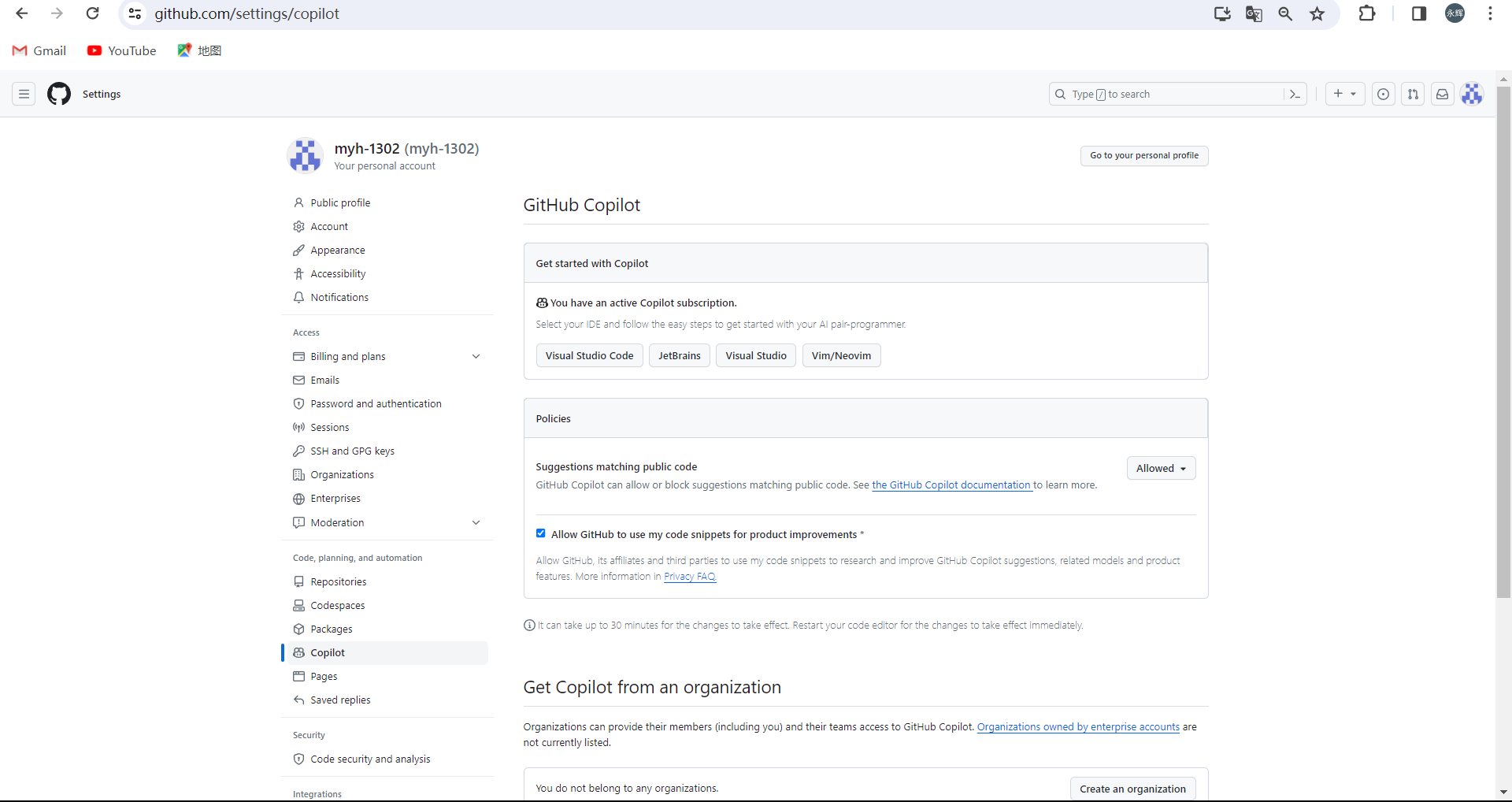Open the Allowed suggestions dropdown

click(x=1161, y=468)
